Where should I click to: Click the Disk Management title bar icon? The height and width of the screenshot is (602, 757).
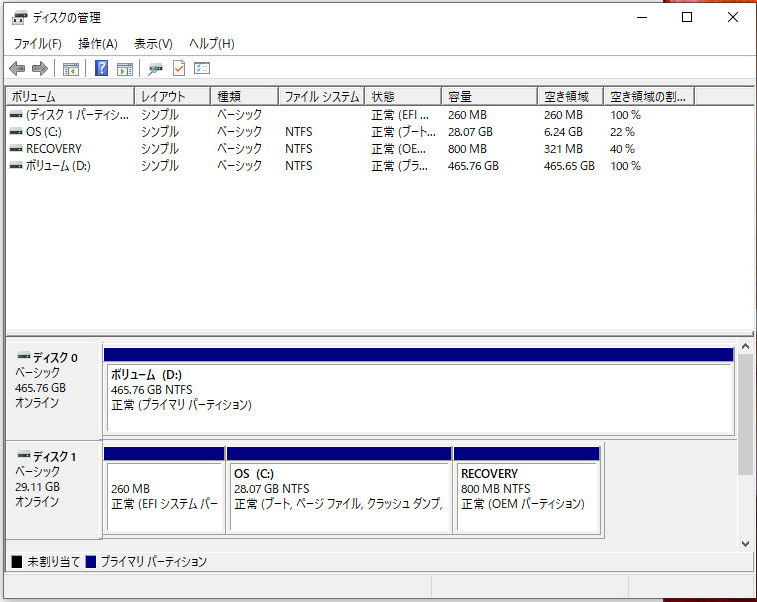(x=20, y=18)
